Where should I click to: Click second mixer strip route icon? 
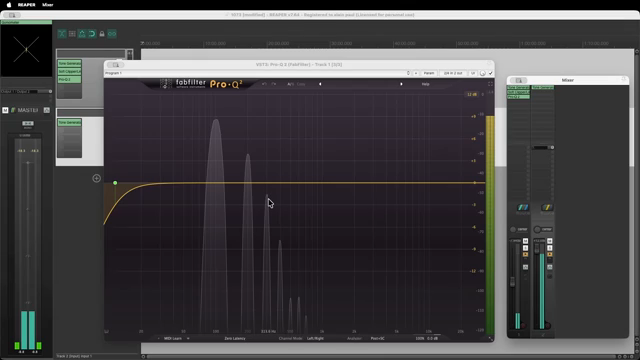click(547, 208)
